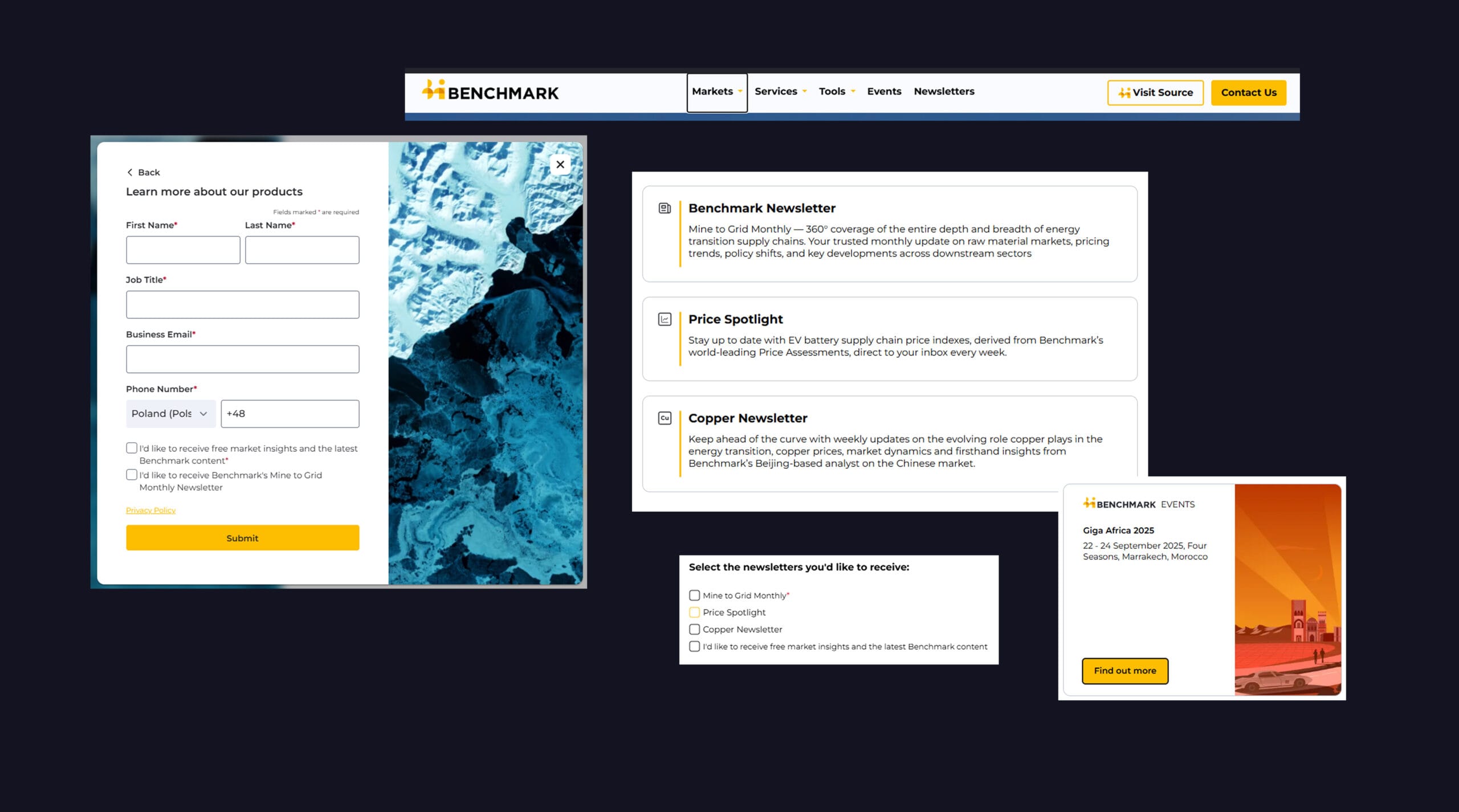Focus the Job Title field
The height and width of the screenshot is (812, 1459).
coord(242,305)
